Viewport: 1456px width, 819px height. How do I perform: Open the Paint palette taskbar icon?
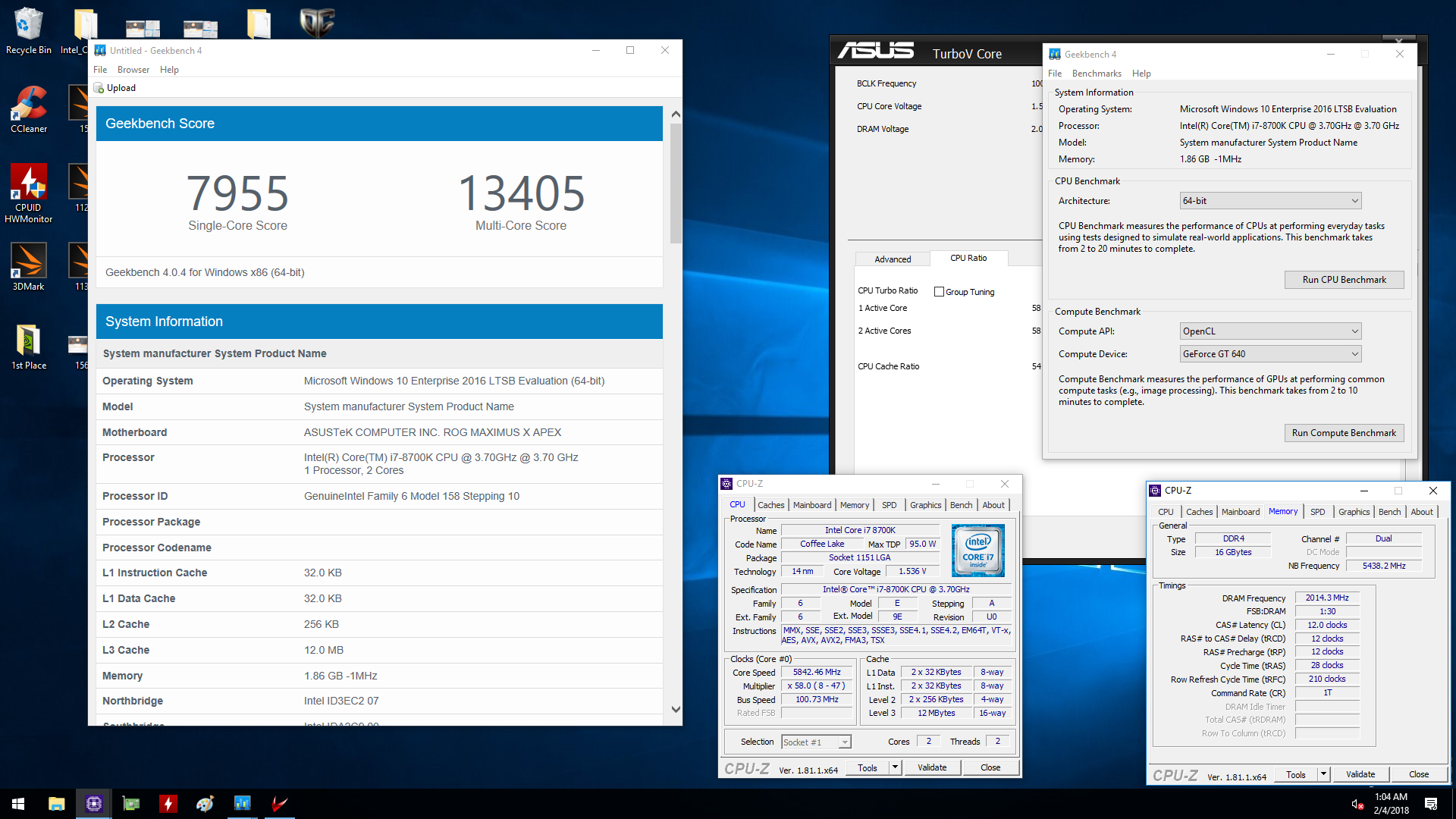[205, 804]
